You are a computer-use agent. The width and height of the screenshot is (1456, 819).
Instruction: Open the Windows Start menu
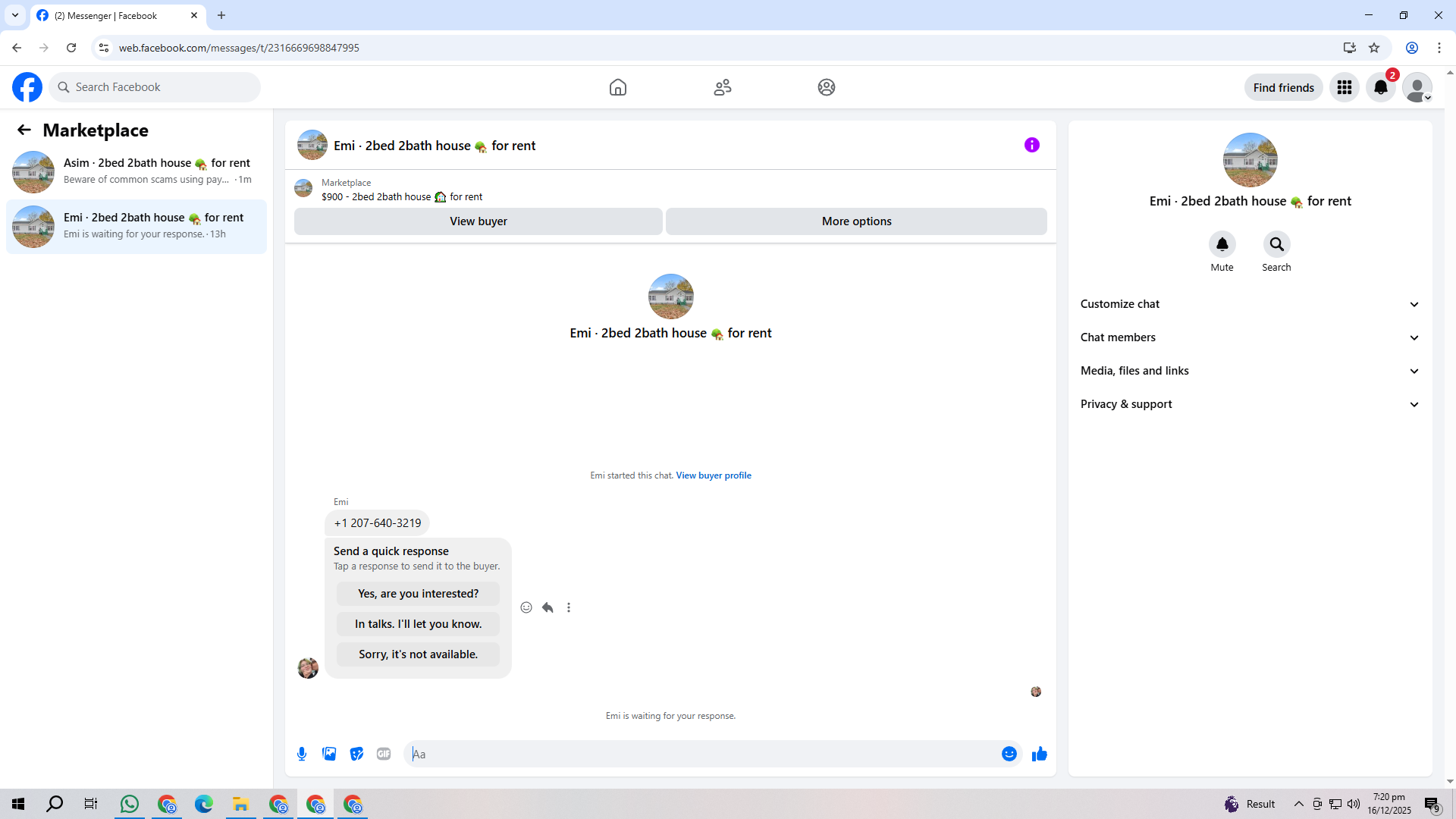coord(18,804)
